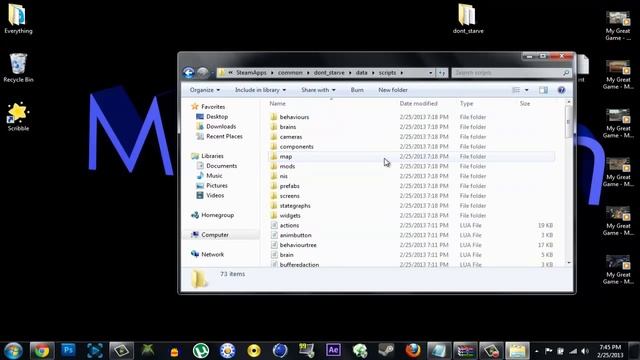
Task: Open After Effects from the taskbar
Action: [333, 351]
